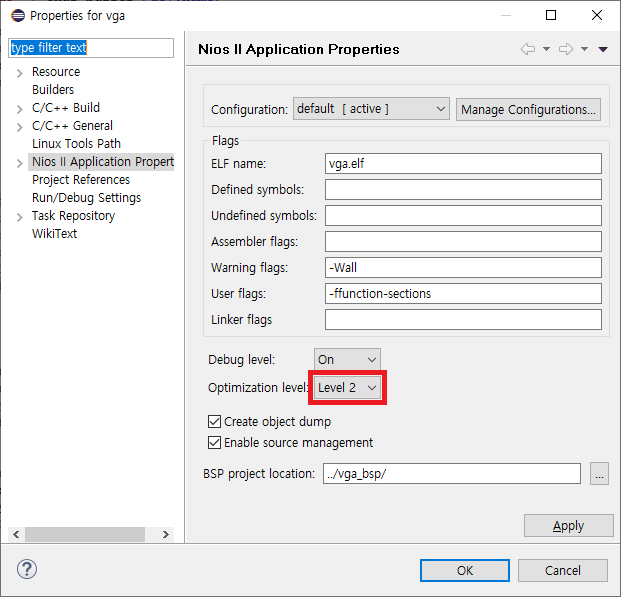Click the Manage Configurations button
Screen dimensions: 621x597
(528, 110)
